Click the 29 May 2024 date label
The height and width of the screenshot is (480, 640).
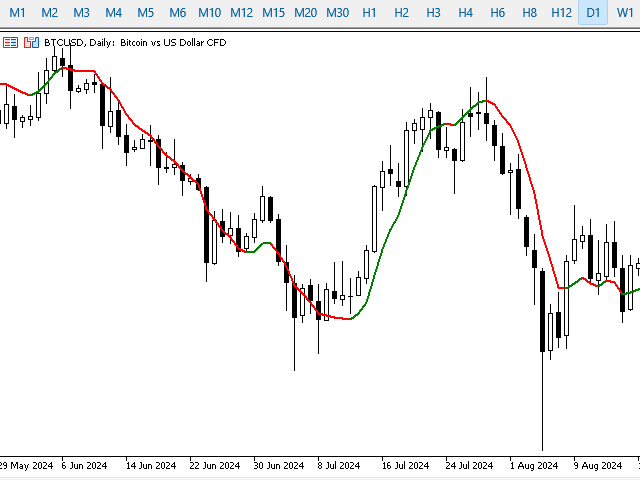[x=26, y=465]
